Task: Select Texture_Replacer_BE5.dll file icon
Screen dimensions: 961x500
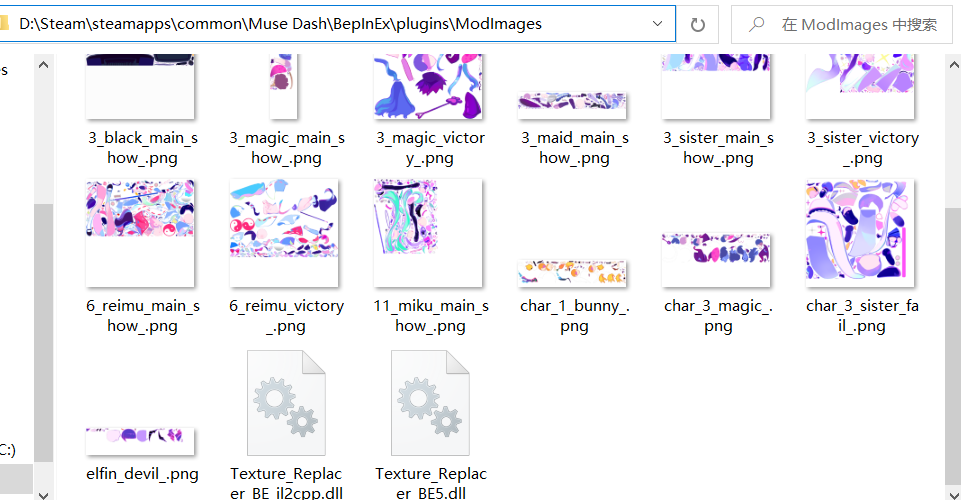Action: click(x=430, y=403)
